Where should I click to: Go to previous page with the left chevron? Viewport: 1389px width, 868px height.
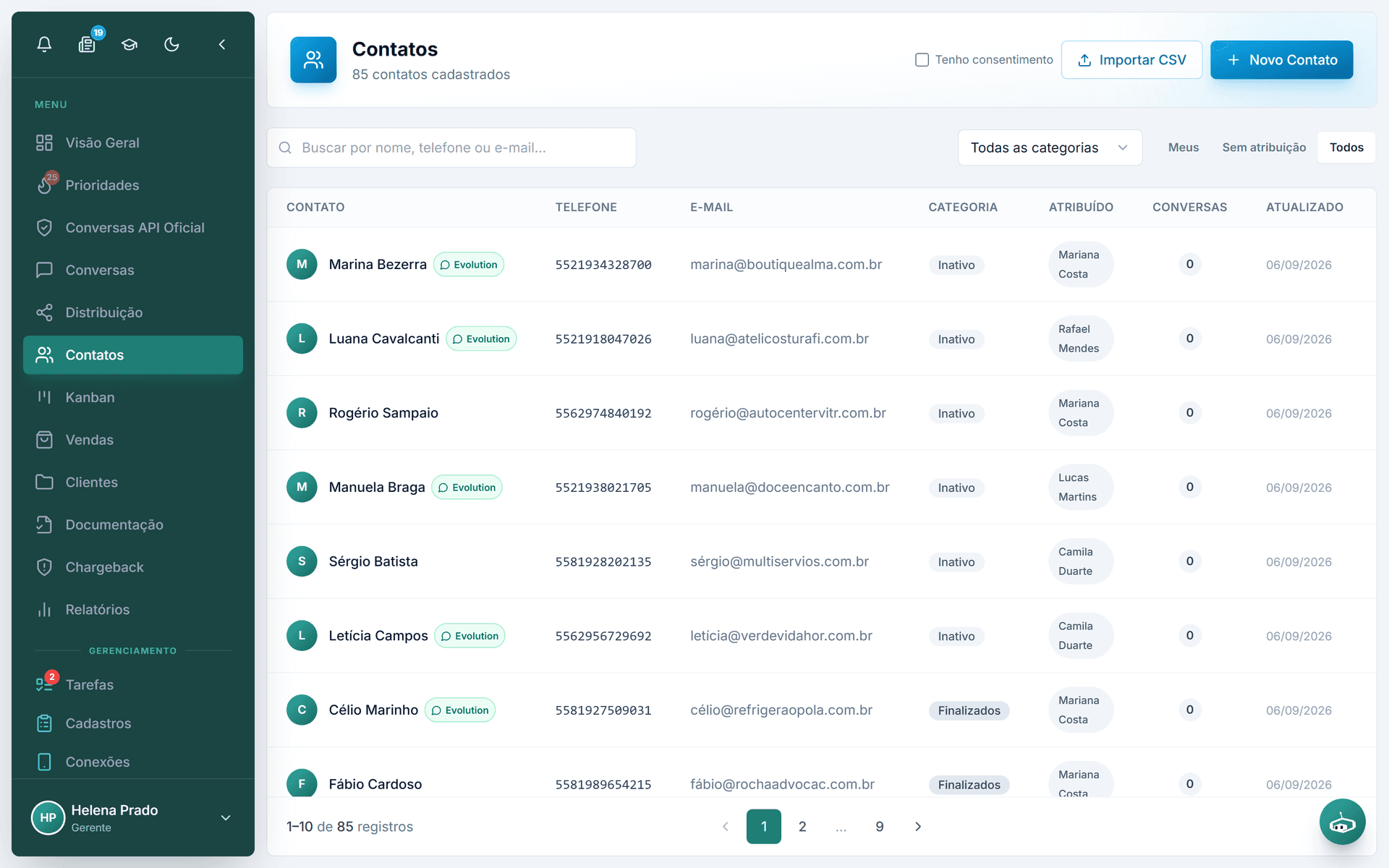click(726, 827)
